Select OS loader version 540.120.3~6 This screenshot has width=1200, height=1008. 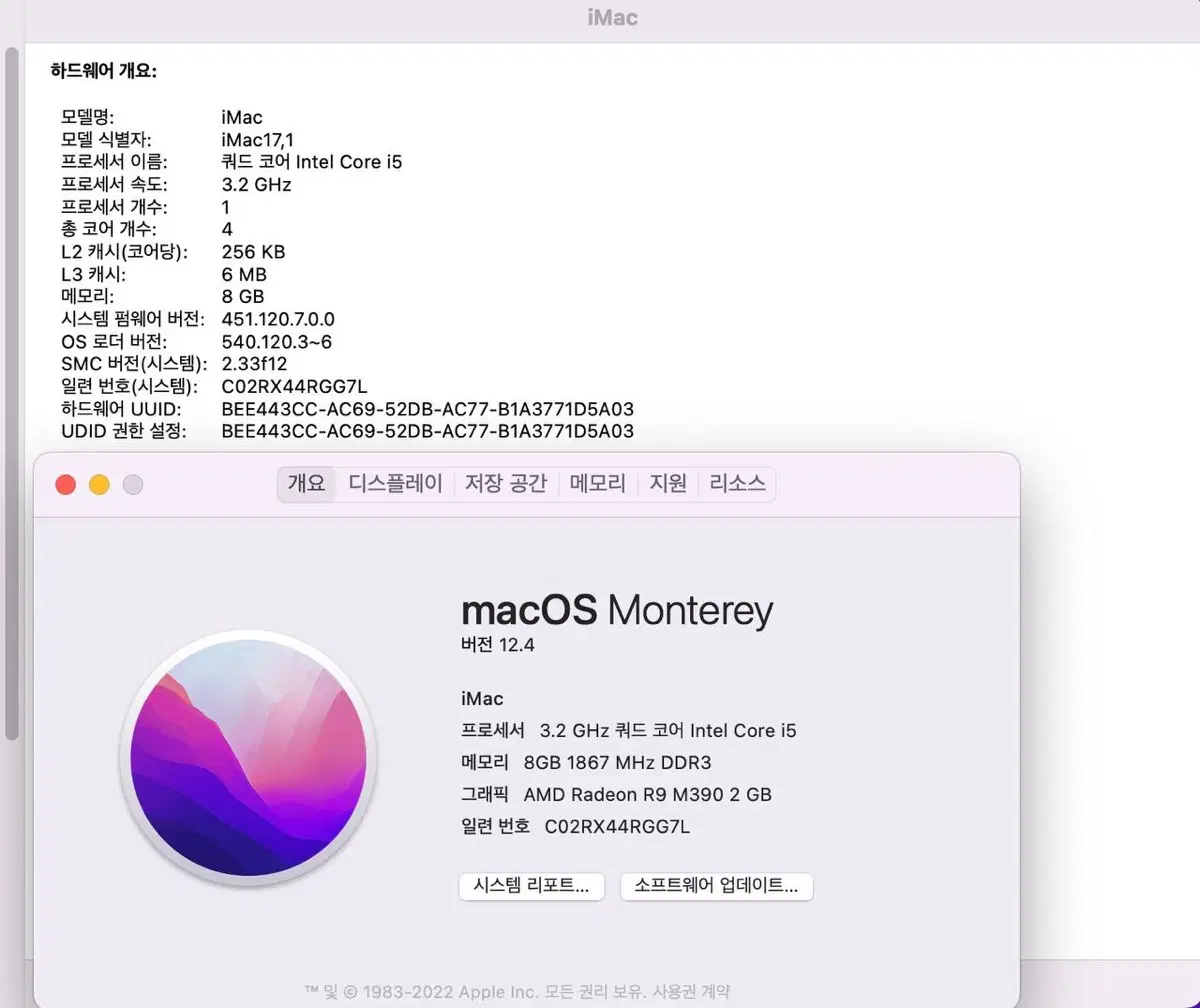click(x=277, y=342)
